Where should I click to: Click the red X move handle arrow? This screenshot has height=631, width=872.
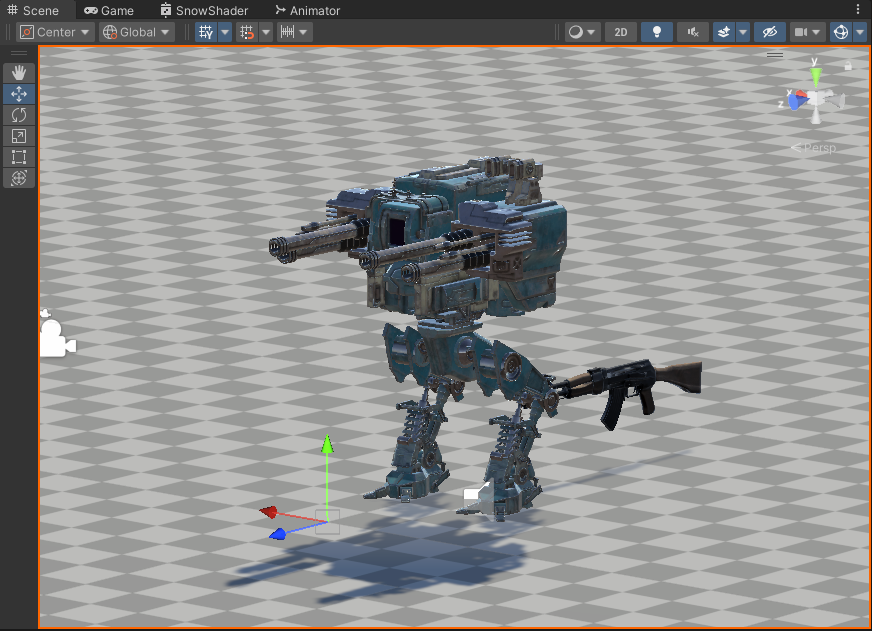[x=269, y=511]
